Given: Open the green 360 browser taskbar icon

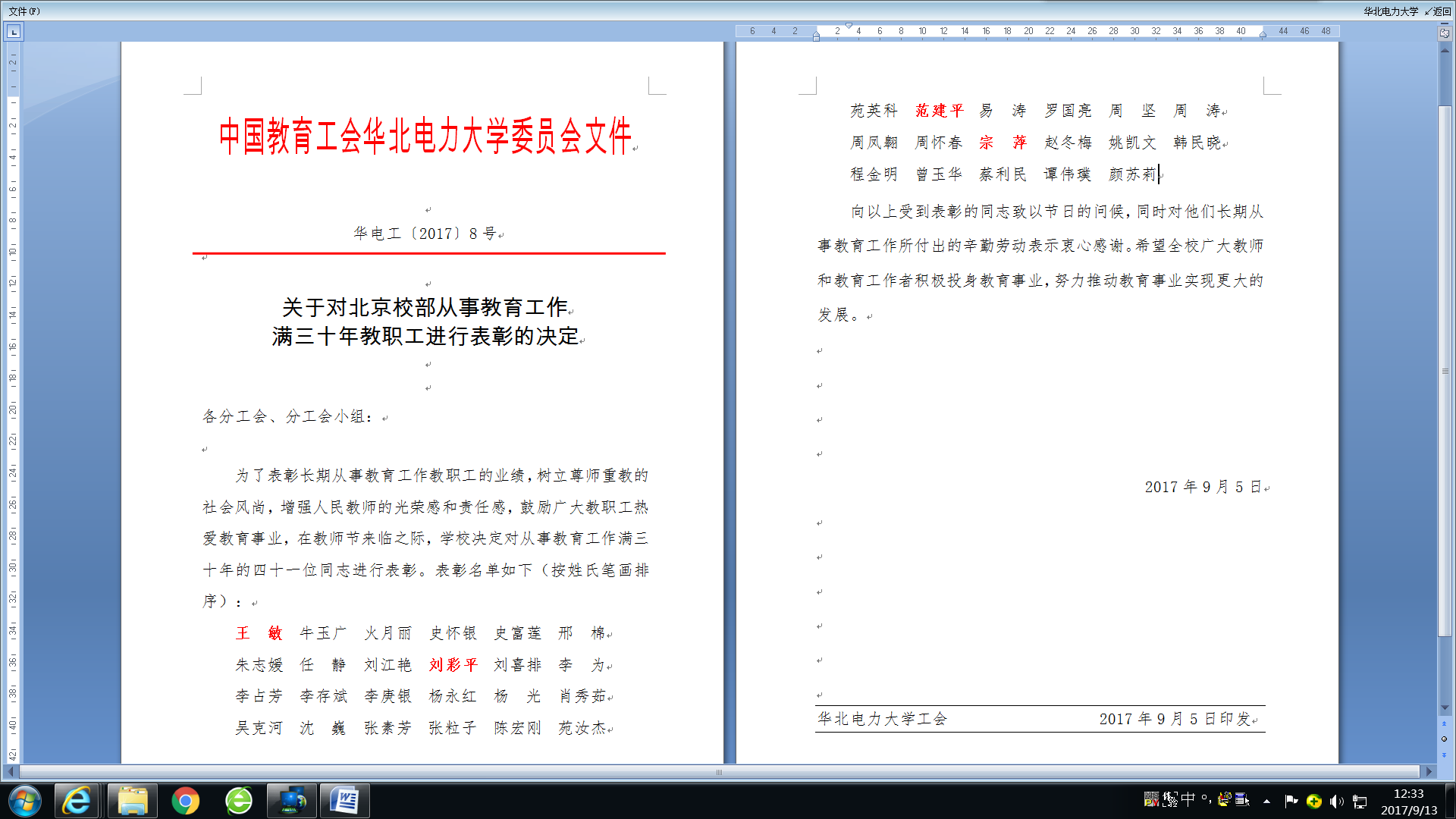Looking at the screenshot, I should pyautogui.click(x=239, y=801).
